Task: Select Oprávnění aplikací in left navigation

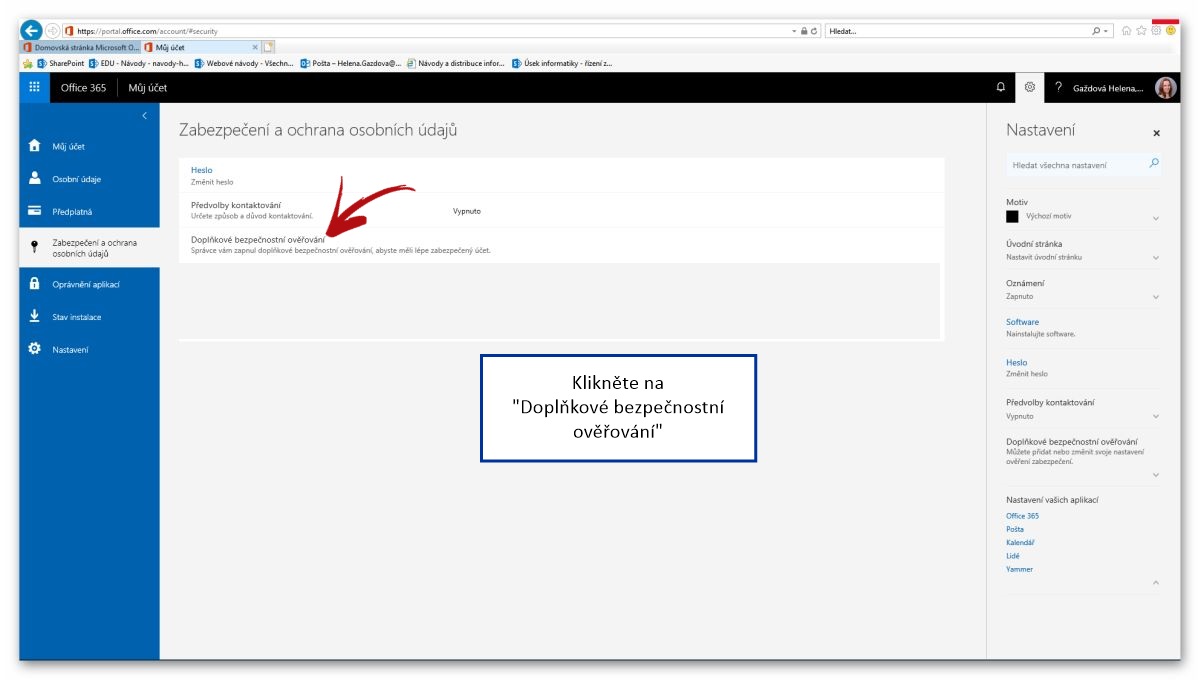Action: pyautogui.click(x=86, y=284)
